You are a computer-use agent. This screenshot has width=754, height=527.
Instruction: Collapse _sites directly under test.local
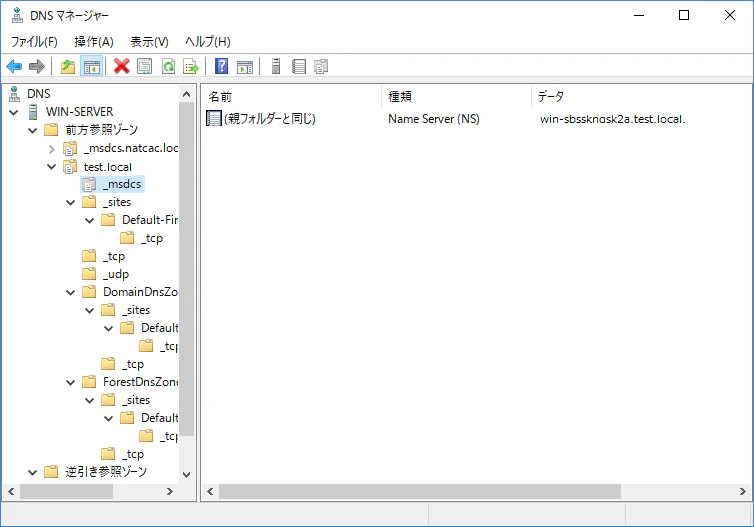(x=71, y=202)
